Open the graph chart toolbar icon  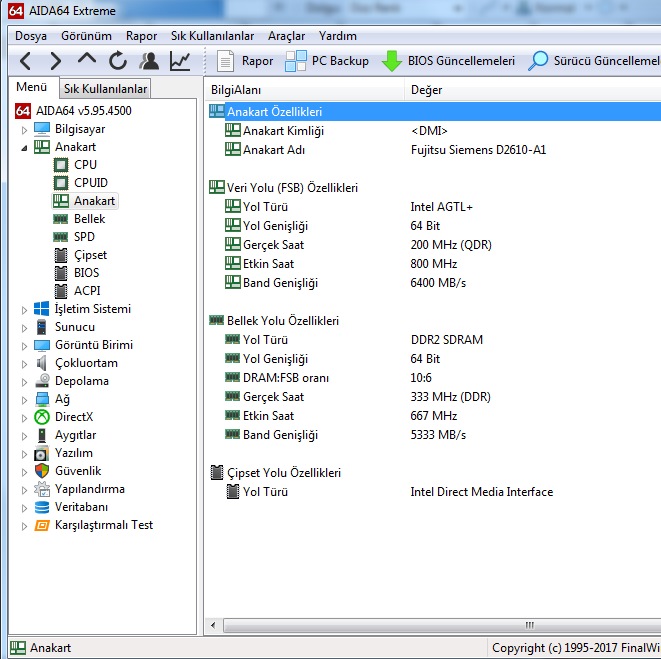pos(180,61)
